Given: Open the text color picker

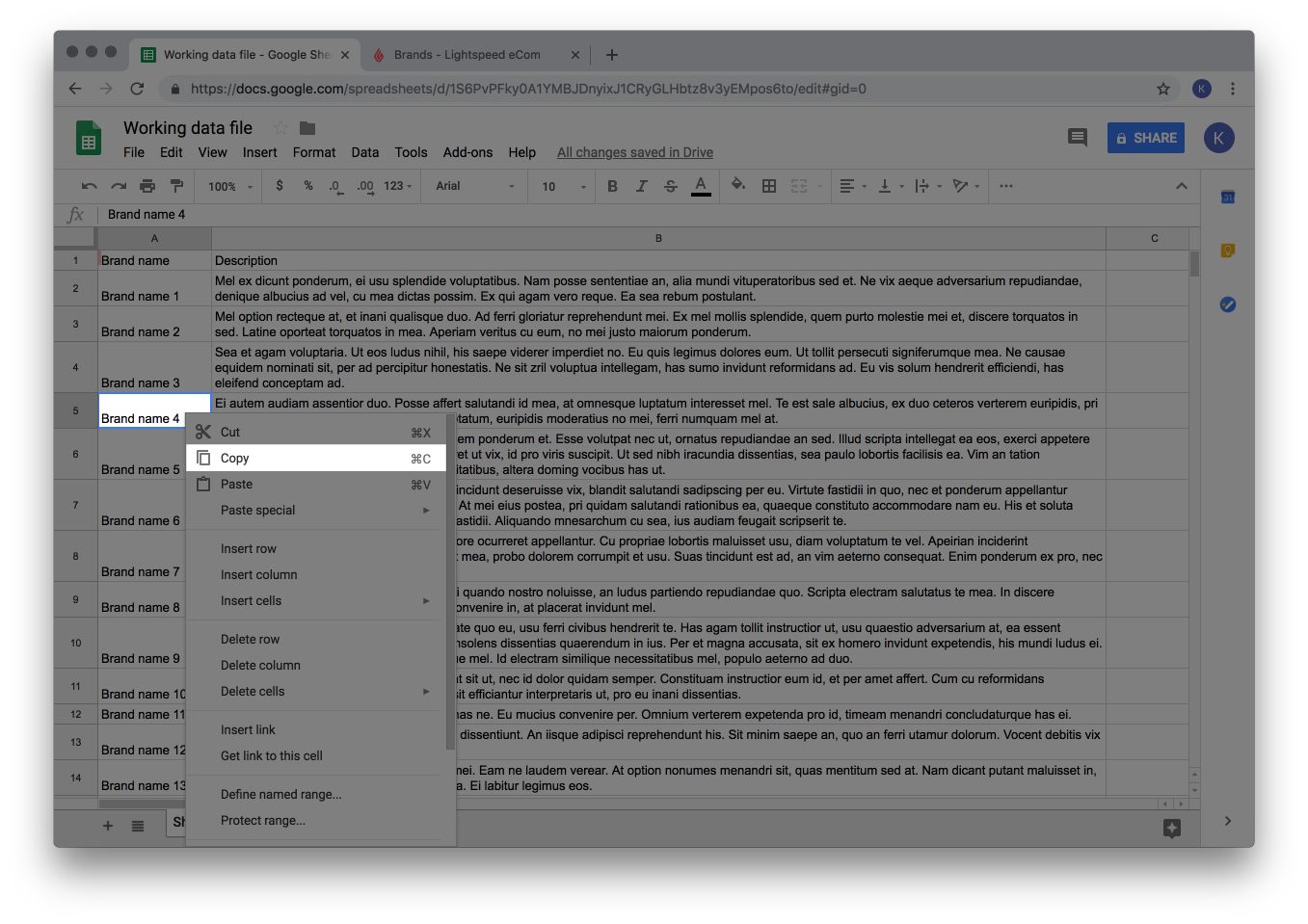Looking at the screenshot, I should click(701, 186).
